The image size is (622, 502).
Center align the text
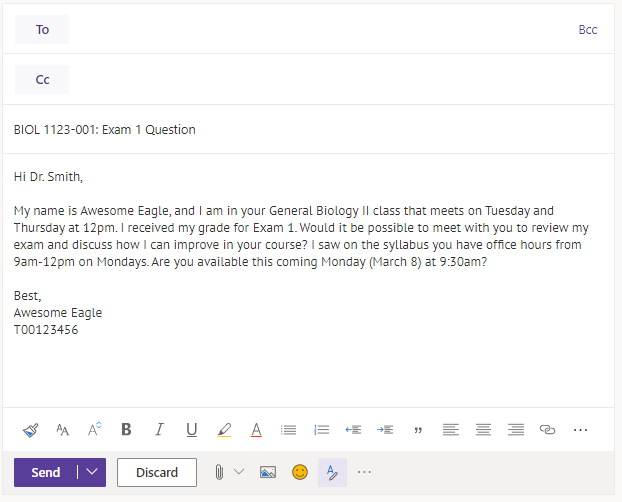pyautogui.click(x=483, y=430)
